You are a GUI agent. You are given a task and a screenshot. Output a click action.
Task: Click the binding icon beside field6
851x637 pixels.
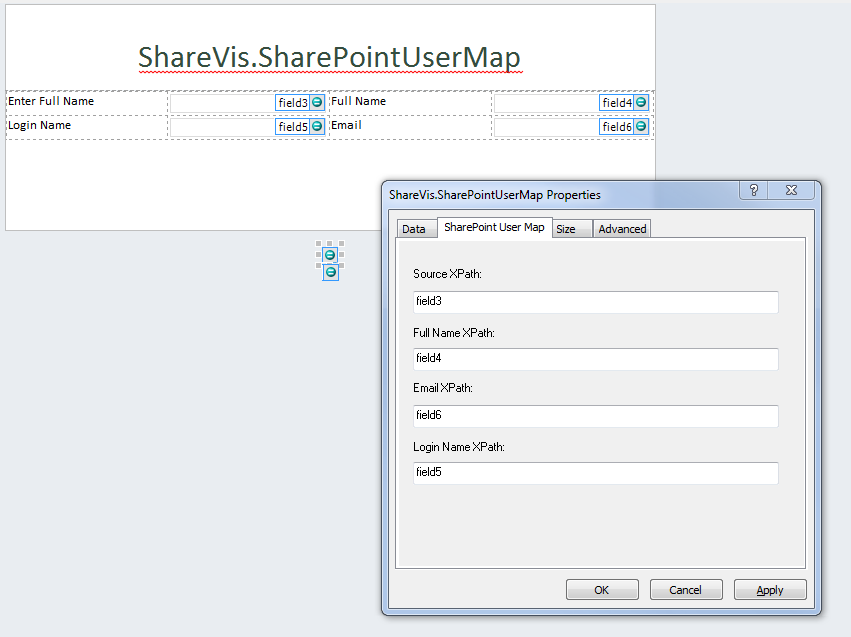[x=641, y=126]
